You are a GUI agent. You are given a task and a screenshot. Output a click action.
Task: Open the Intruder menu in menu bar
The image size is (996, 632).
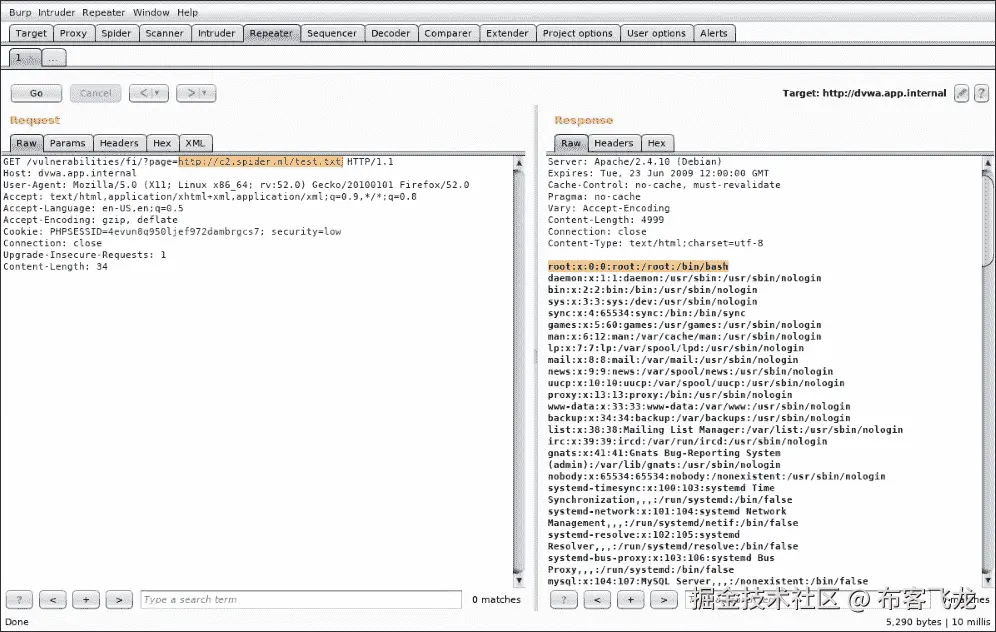tap(57, 12)
